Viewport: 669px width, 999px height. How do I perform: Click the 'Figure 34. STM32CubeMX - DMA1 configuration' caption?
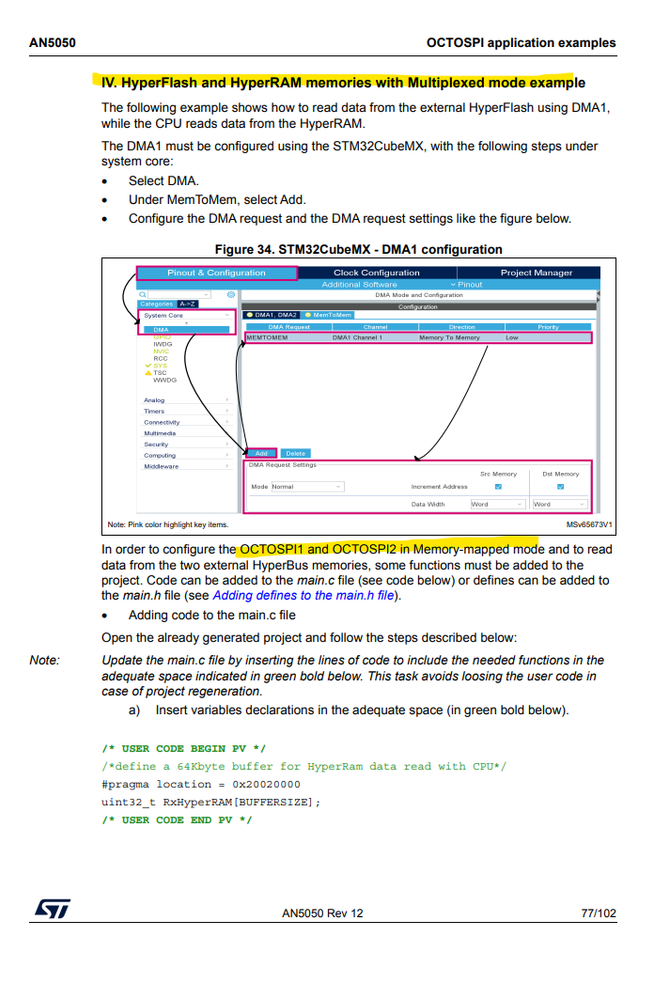[359, 250]
